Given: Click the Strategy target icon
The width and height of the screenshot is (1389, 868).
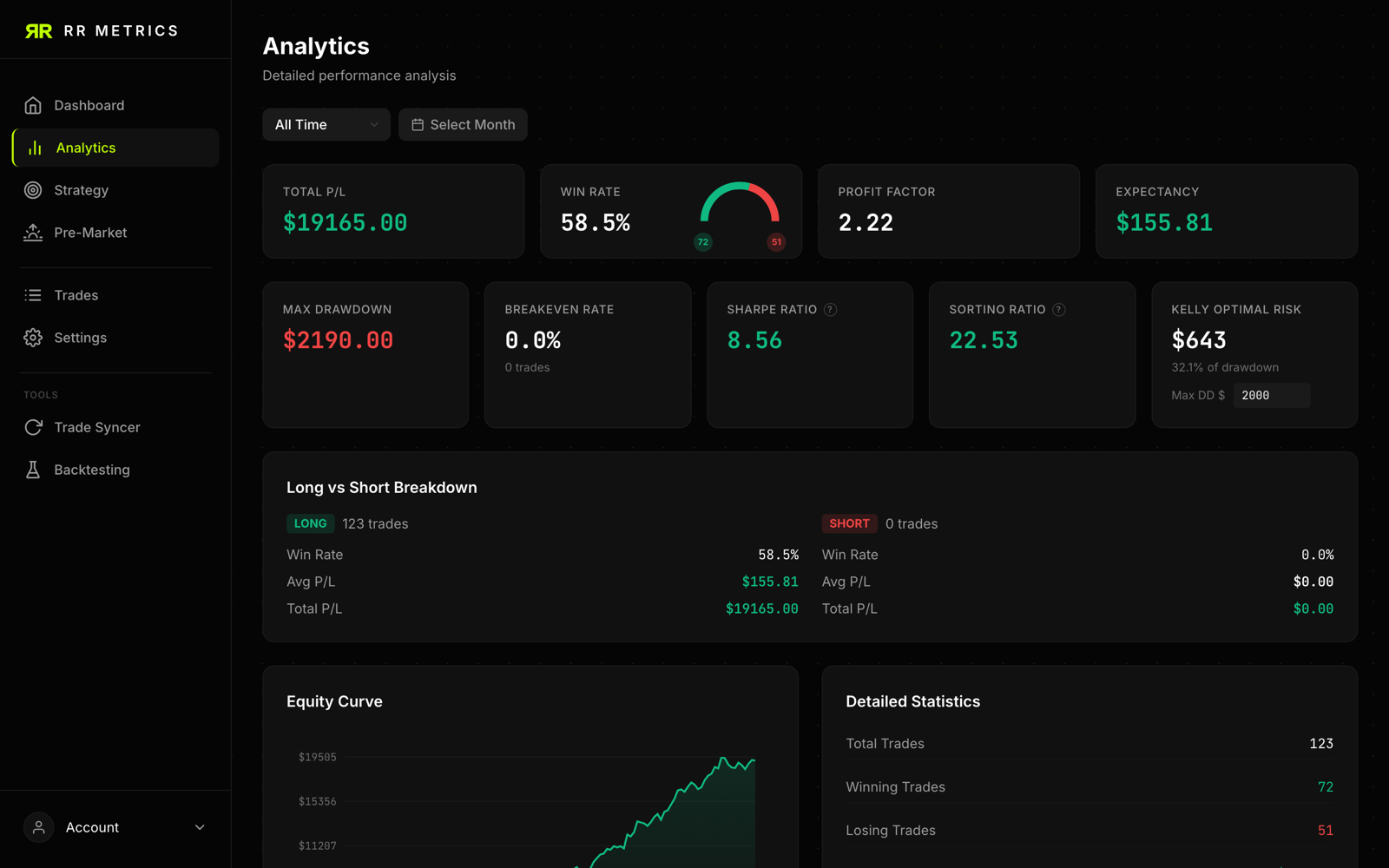Looking at the screenshot, I should pyautogui.click(x=33, y=190).
